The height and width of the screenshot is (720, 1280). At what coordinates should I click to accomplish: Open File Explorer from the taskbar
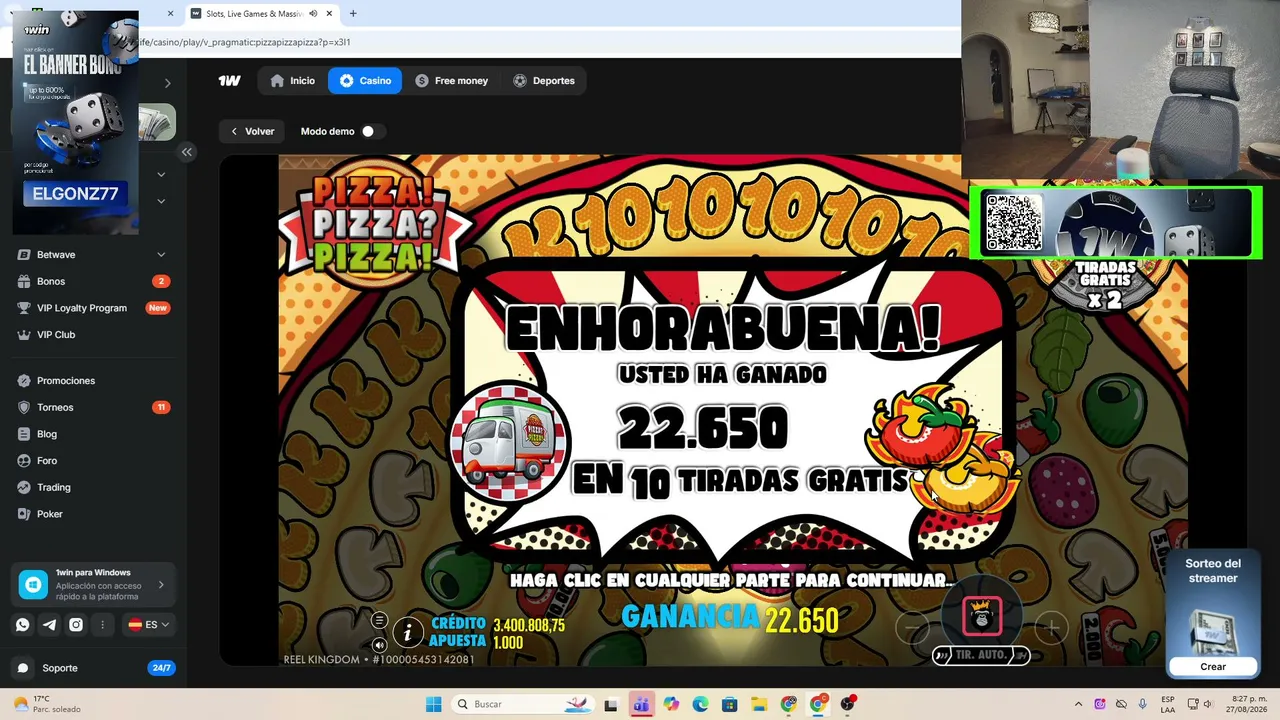pyautogui.click(x=759, y=704)
